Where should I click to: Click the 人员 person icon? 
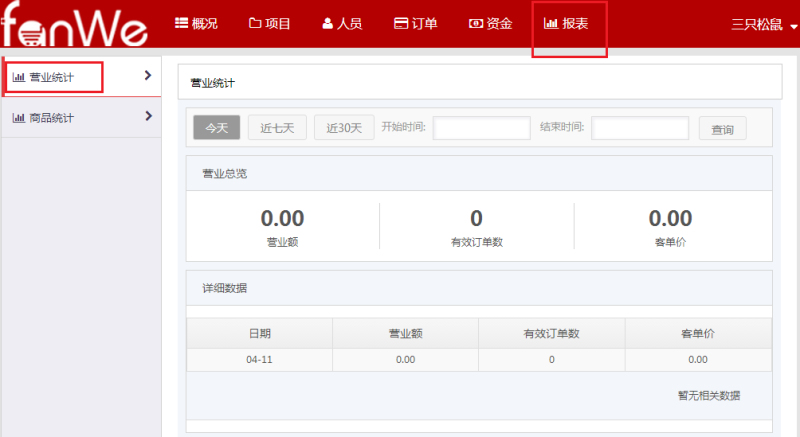[328, 23]
